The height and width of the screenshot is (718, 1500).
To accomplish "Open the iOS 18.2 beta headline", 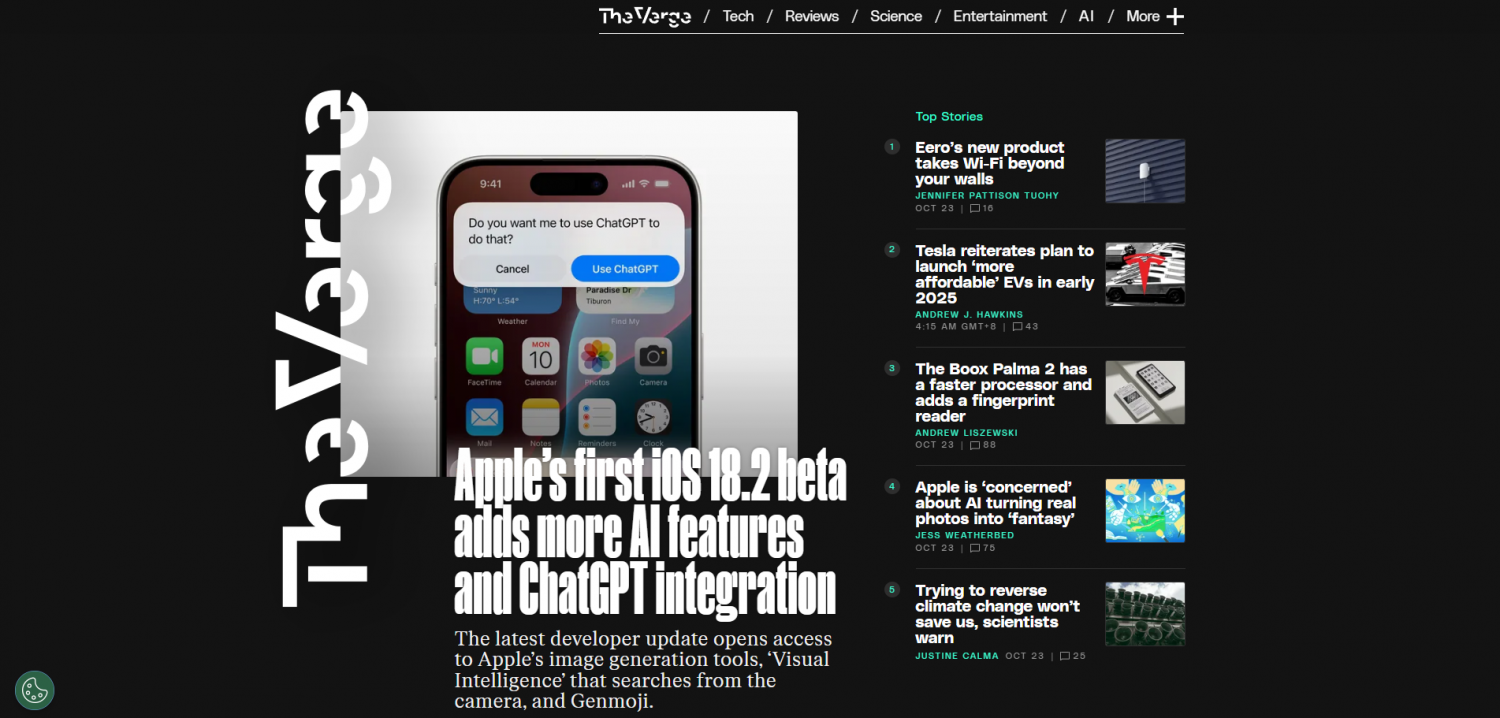I will click(650, 533).
